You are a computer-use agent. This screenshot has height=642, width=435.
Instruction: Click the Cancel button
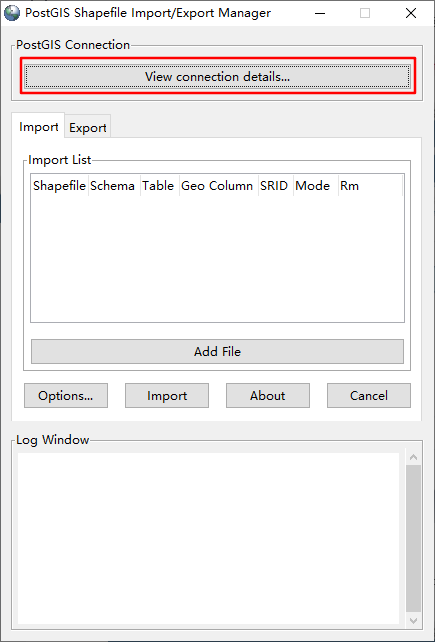[369, 396]
